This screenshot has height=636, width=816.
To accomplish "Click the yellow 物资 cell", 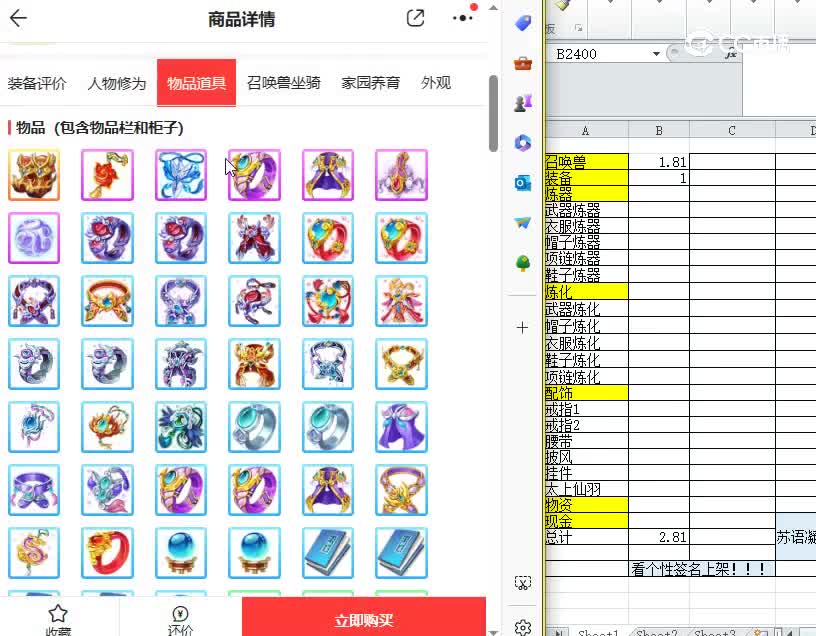I will [586, 505].
